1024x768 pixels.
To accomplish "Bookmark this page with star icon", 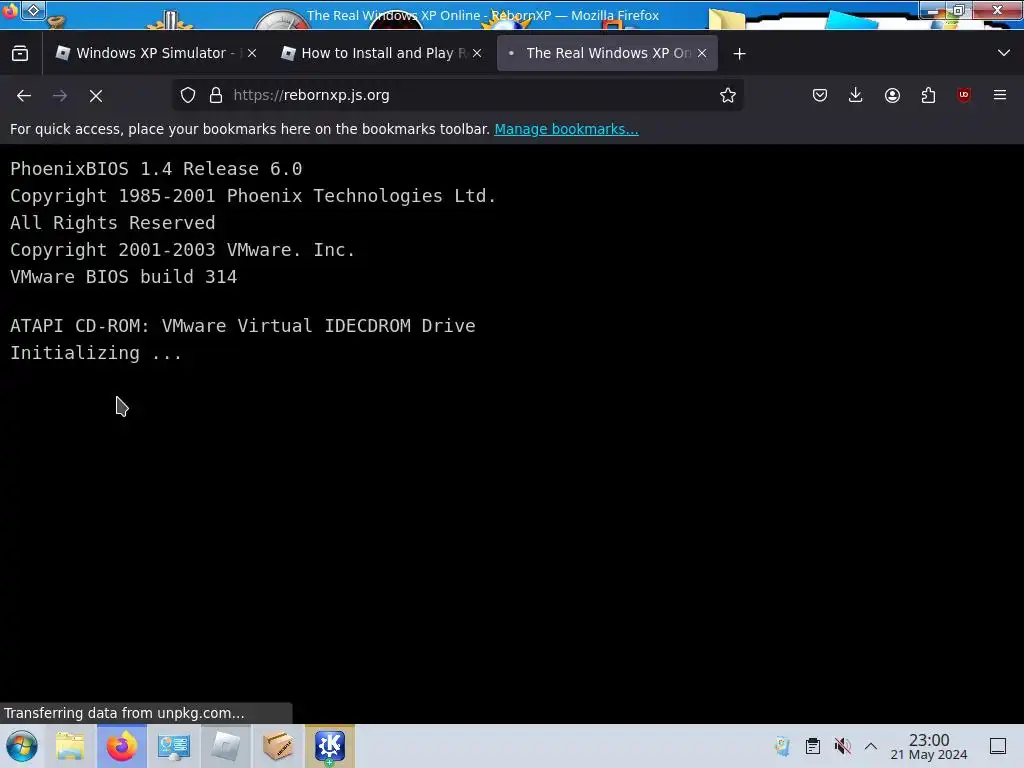I will [x=728, y=95].
